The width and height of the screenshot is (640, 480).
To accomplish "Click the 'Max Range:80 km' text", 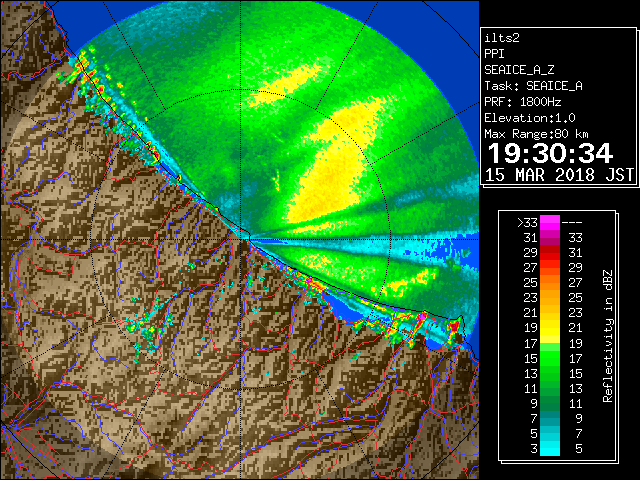I will [x=536, y=134].
